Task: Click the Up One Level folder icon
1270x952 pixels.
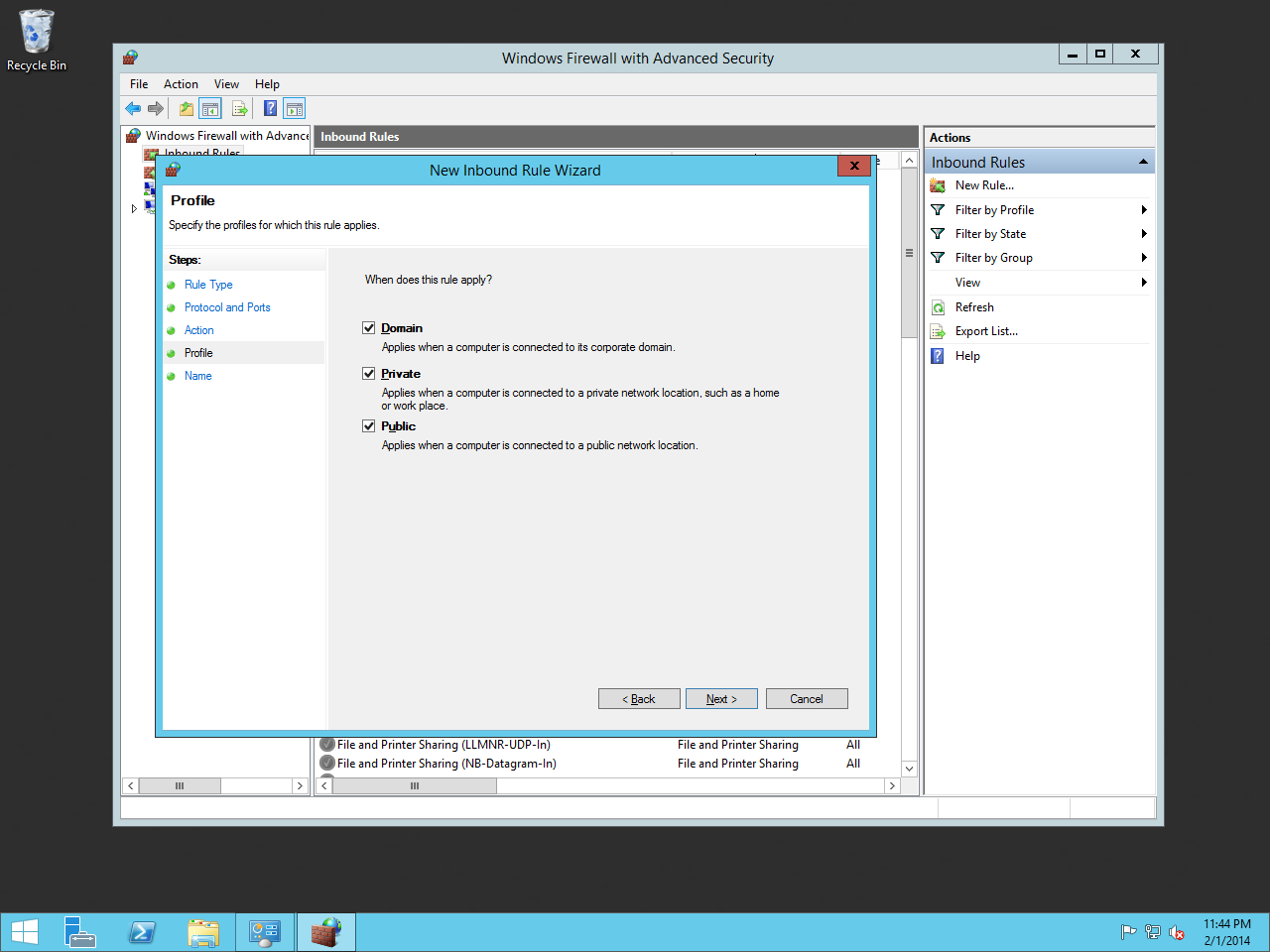Action: click(186, 109)
